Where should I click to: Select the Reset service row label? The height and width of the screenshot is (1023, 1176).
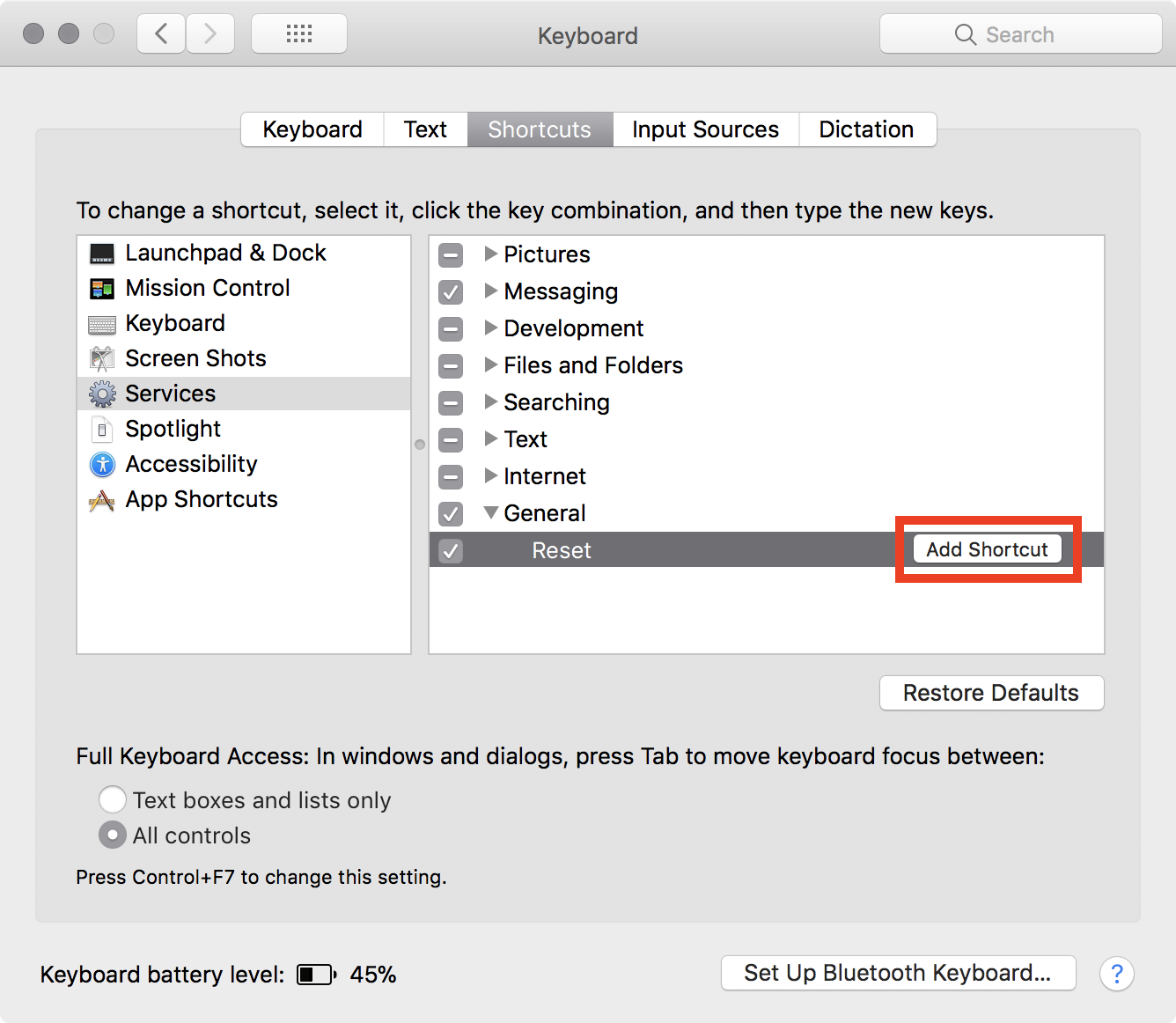tap(562, 550)
